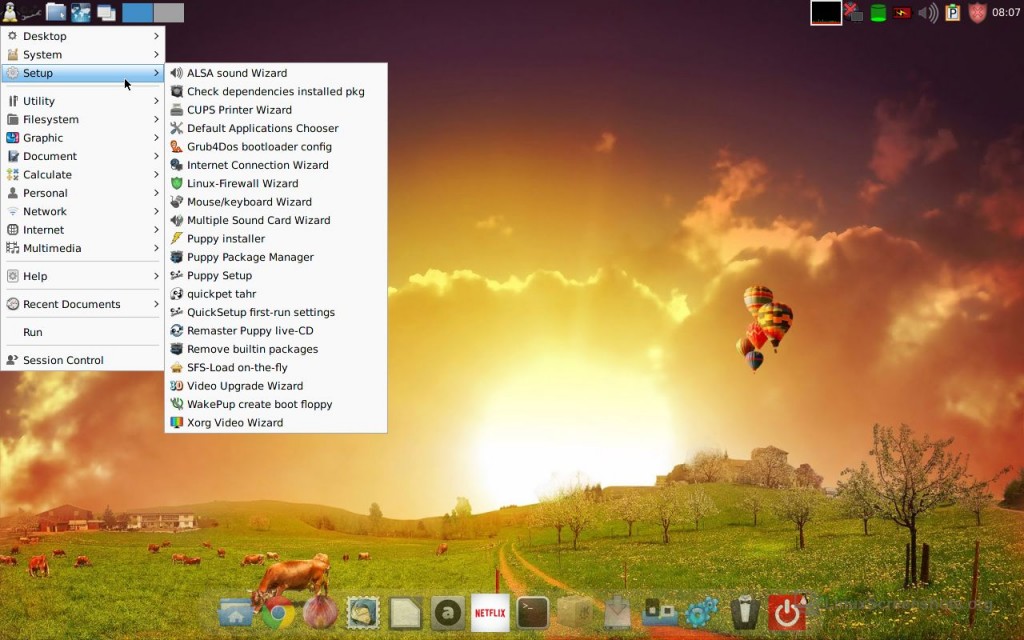Click the green storage drive tray icon
The height and width of the screenshot is (640, 1024).
pyautogui.click(x=878, y=13)
